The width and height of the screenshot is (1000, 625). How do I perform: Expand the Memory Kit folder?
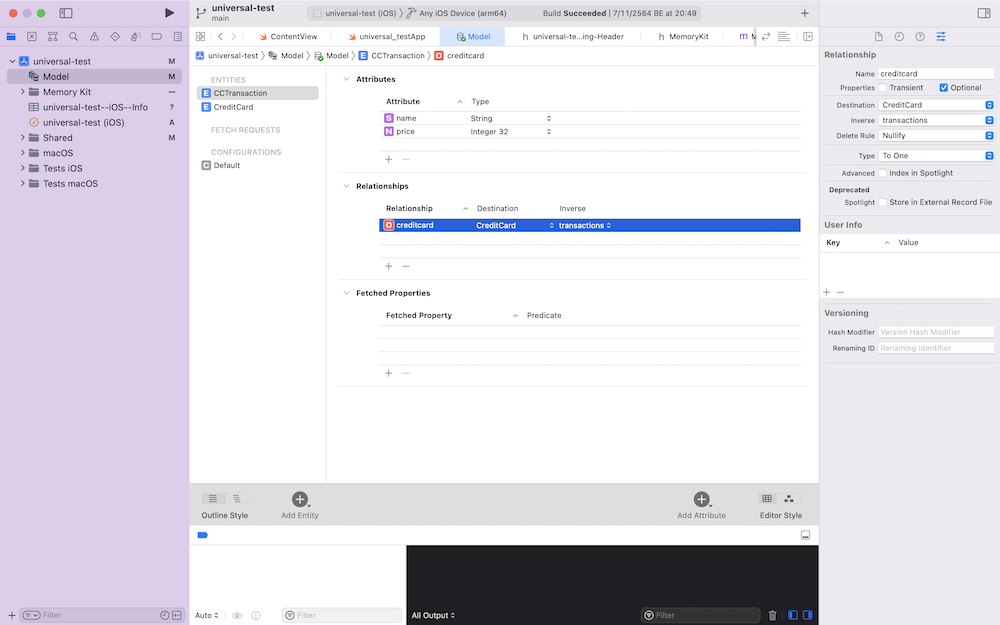tap(22, 92)
